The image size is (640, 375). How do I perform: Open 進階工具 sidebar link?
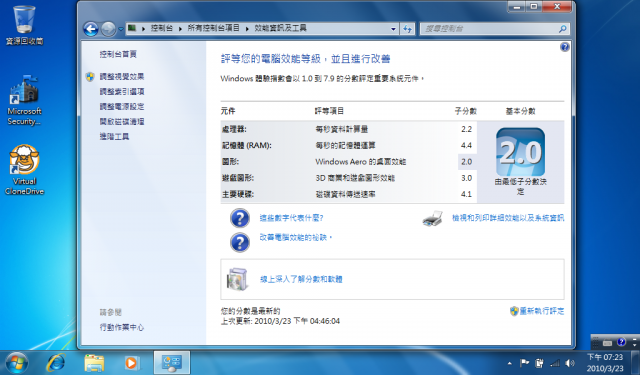[x=114, y=136]
